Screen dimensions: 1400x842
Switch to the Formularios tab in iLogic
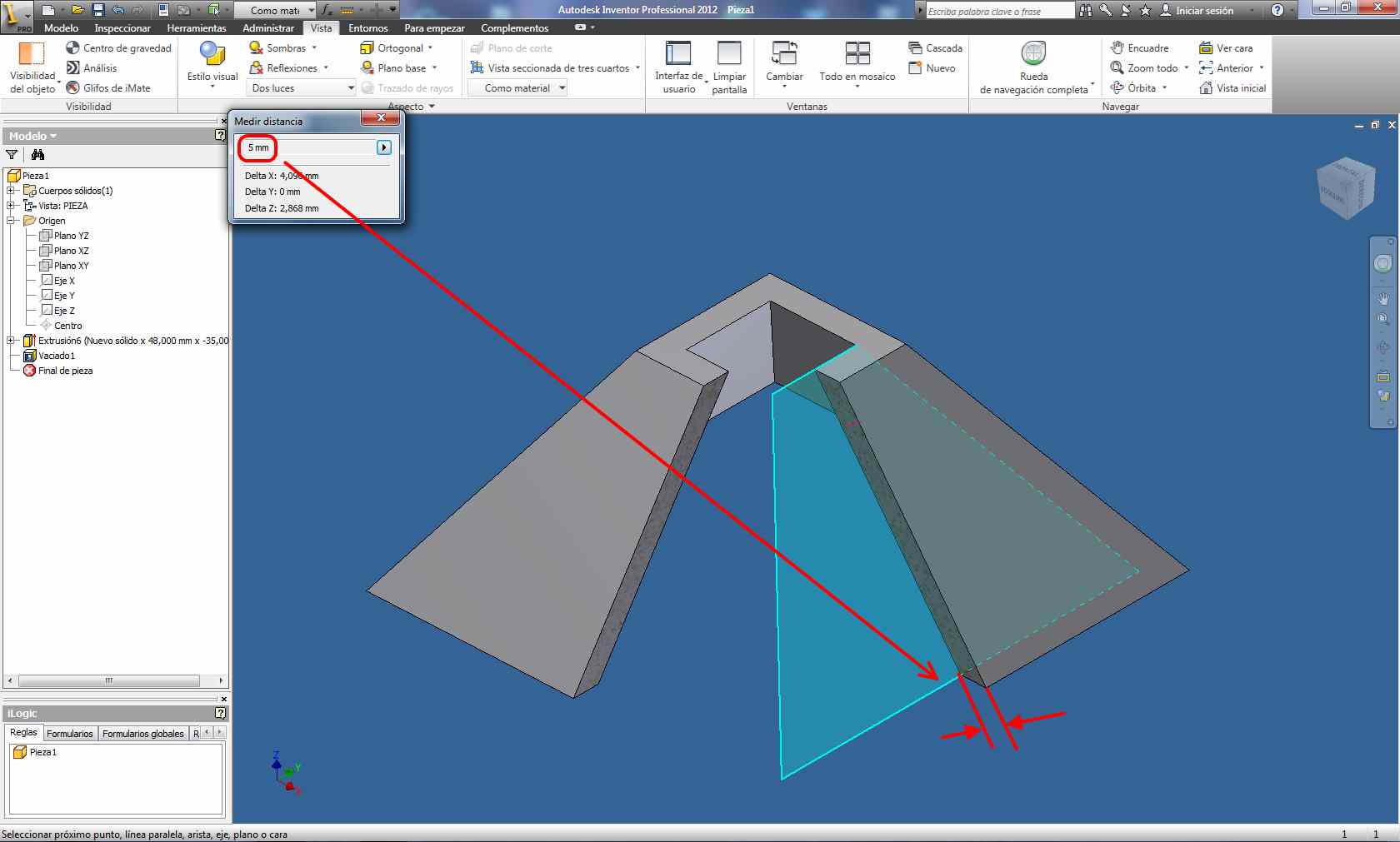tap(70, 734)
